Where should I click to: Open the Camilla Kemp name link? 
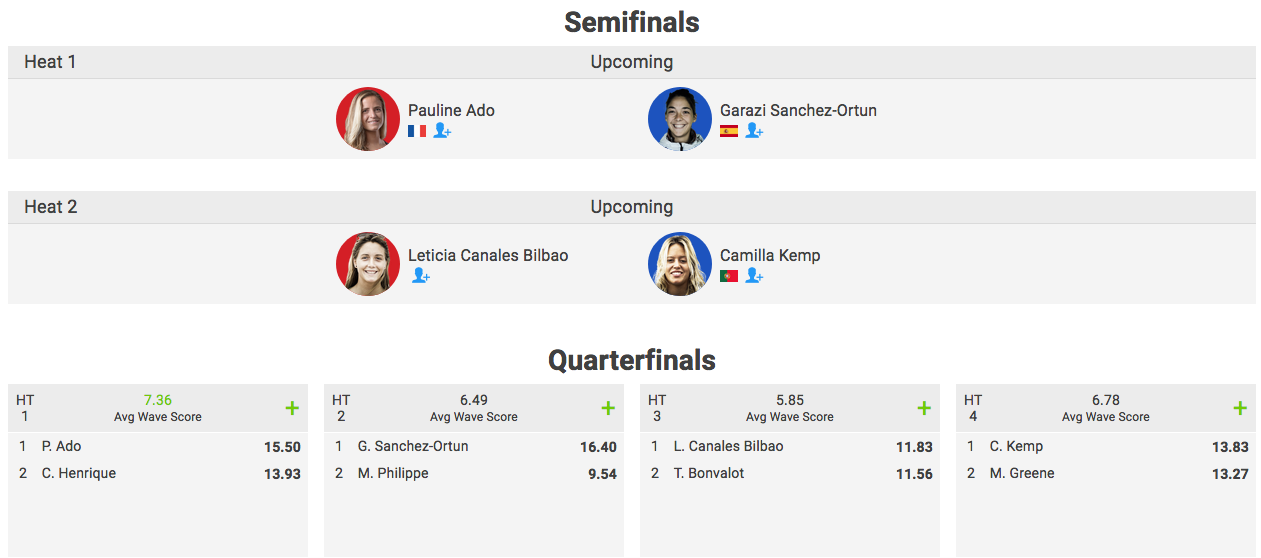pyautogui.click(x=770, y=255)
